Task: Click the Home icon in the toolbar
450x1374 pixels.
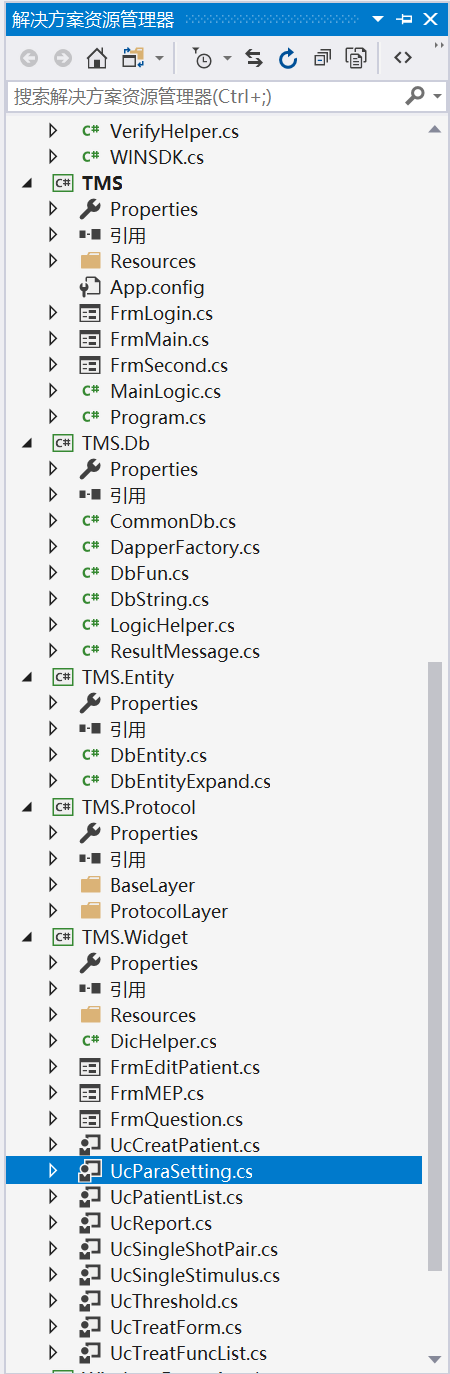Action: point(96,59)
